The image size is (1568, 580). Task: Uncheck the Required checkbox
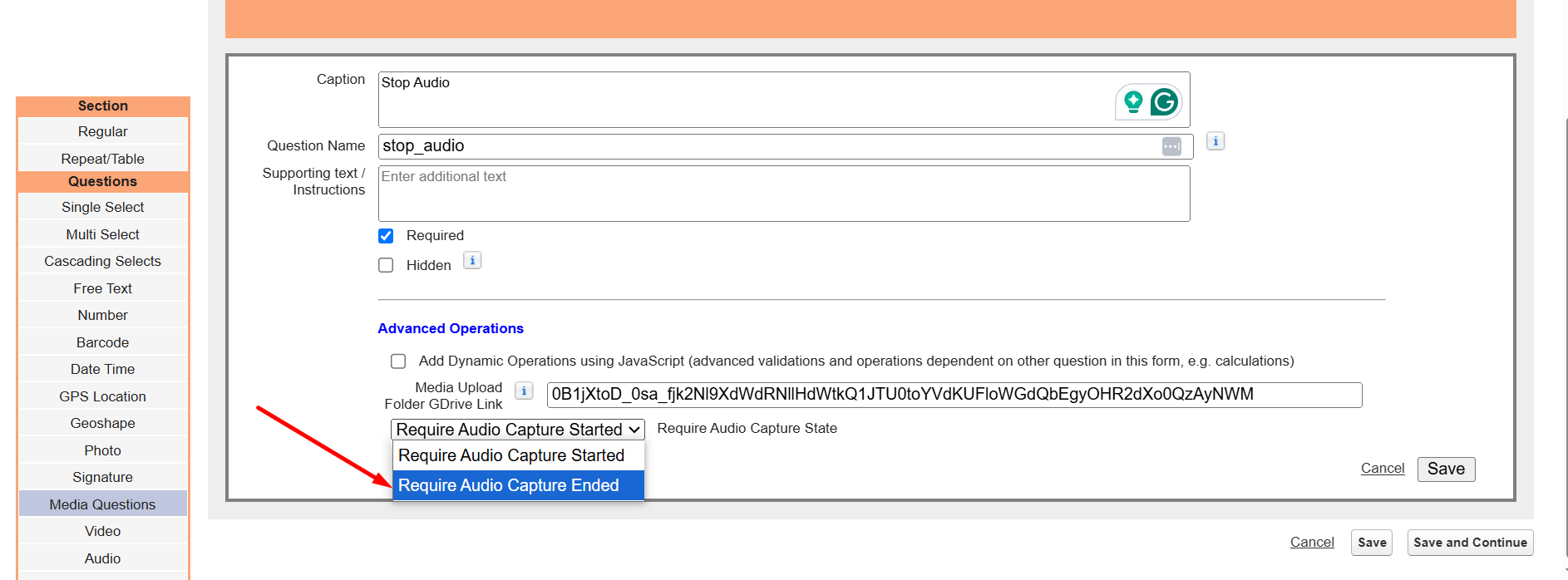click(x=386, y=236)
